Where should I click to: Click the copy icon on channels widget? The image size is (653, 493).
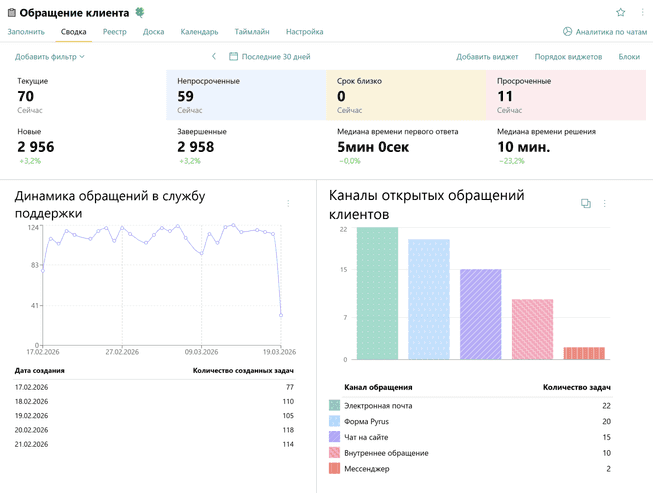[x=586, y=203]
